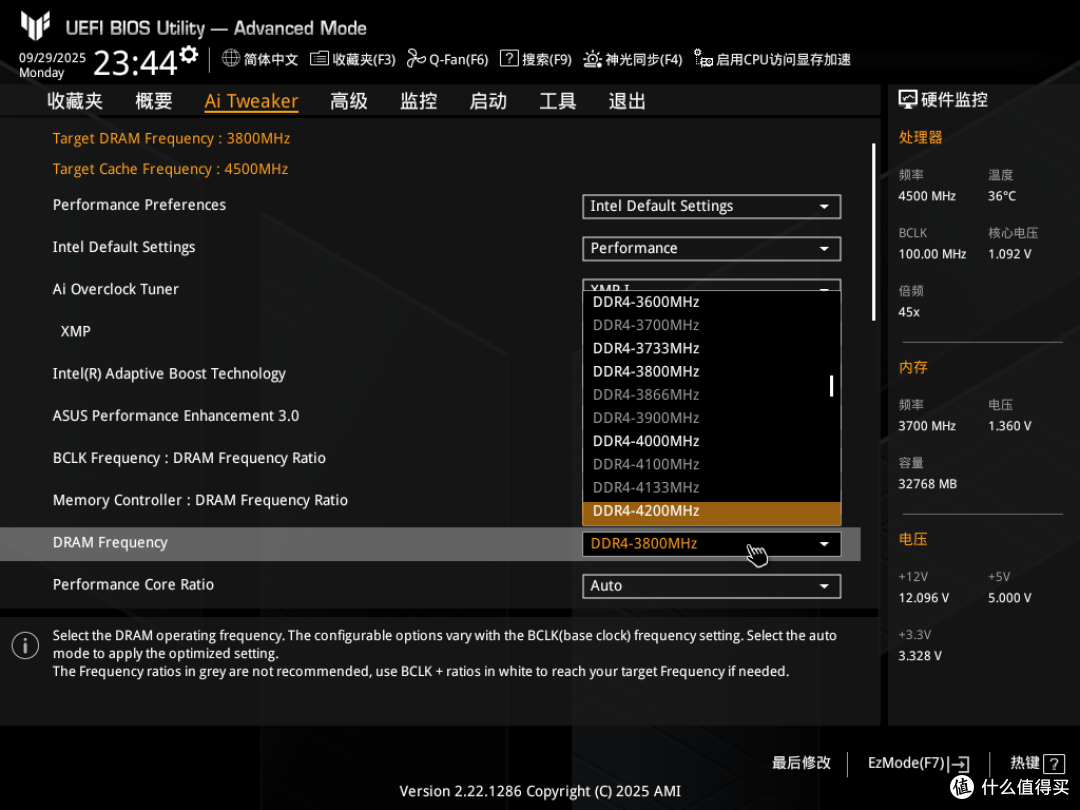Click the dropdown list scrollbar thumb
Screen dimensions: 1080x810
click(x=831, y=386)
